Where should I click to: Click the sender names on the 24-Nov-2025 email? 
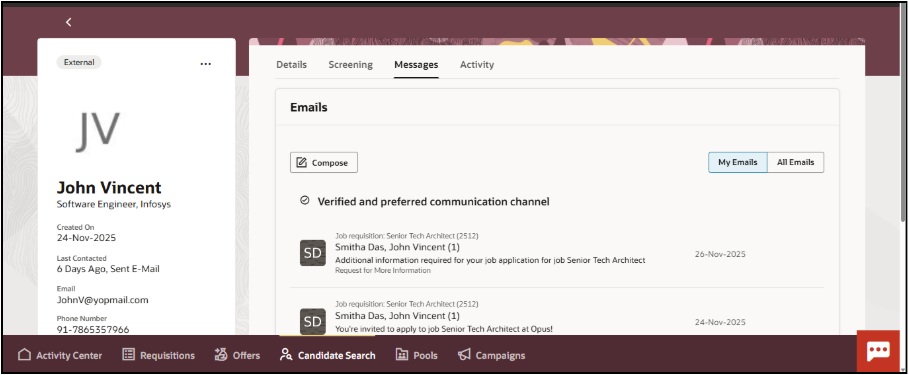pos(398,315)
